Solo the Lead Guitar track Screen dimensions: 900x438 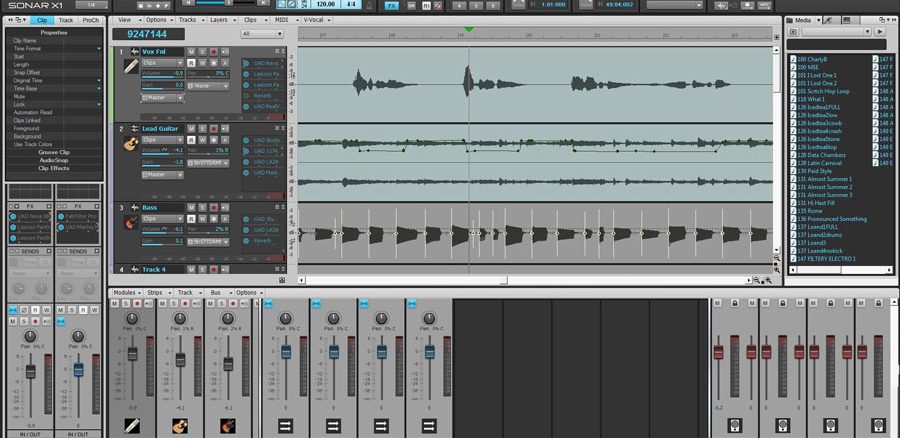pyautogui.click(x=202, y=129)
